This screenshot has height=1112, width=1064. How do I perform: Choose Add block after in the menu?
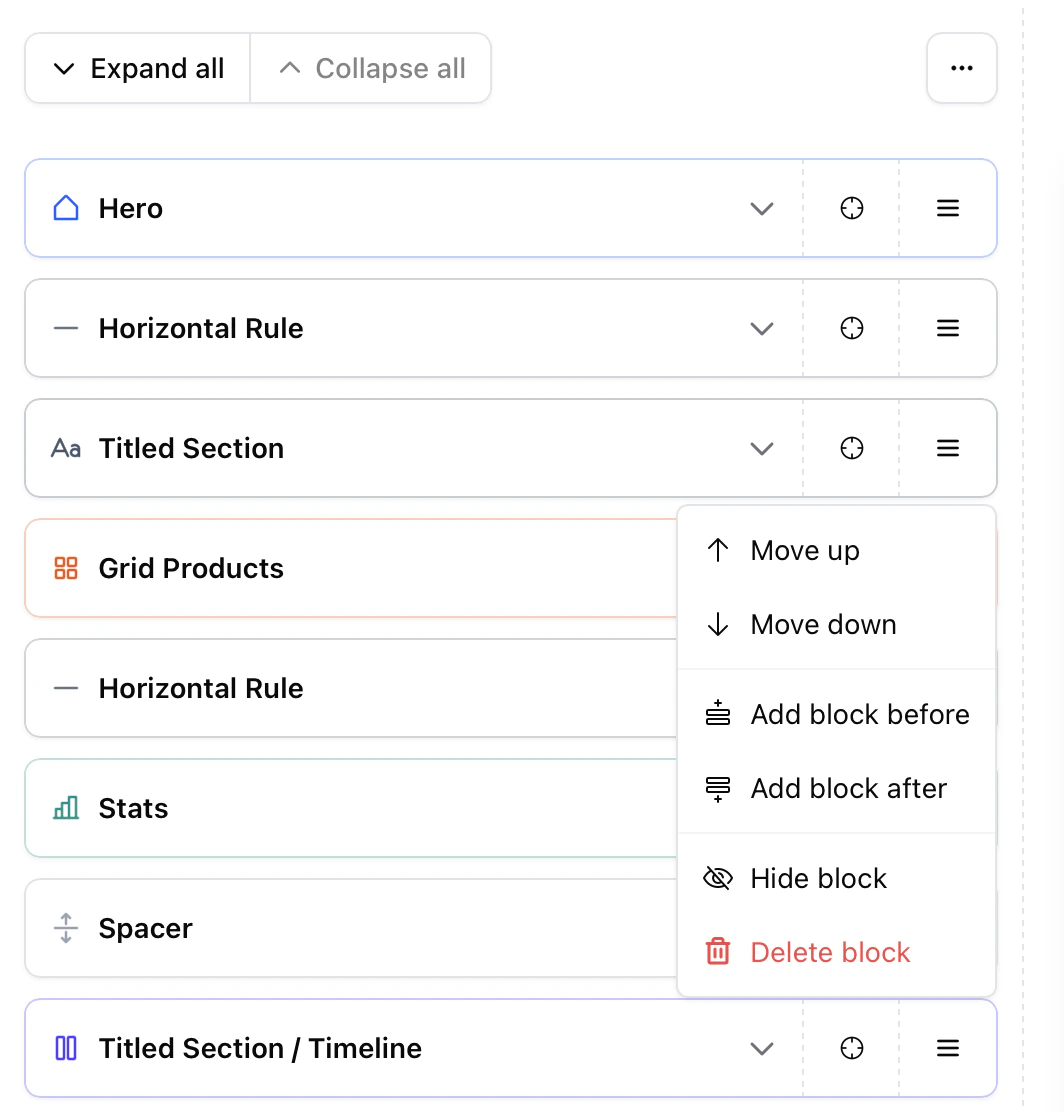click(x=848, y=788)
